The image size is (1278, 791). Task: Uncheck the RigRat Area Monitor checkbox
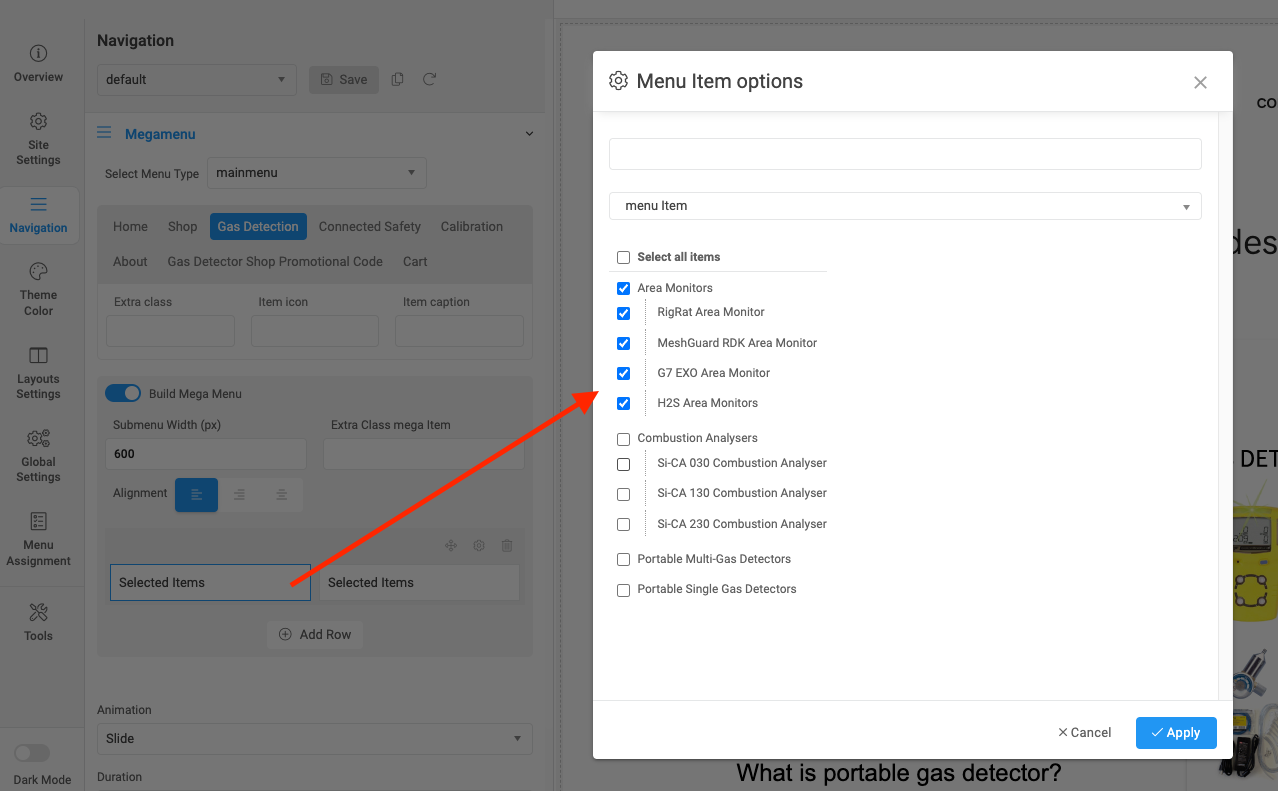(624, 313)
